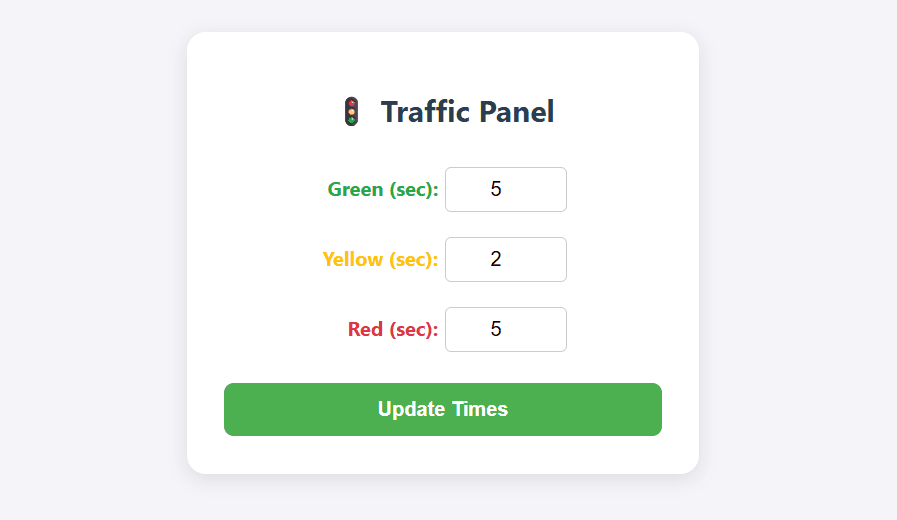Submit timings with the green button

(x=442, y=410)
